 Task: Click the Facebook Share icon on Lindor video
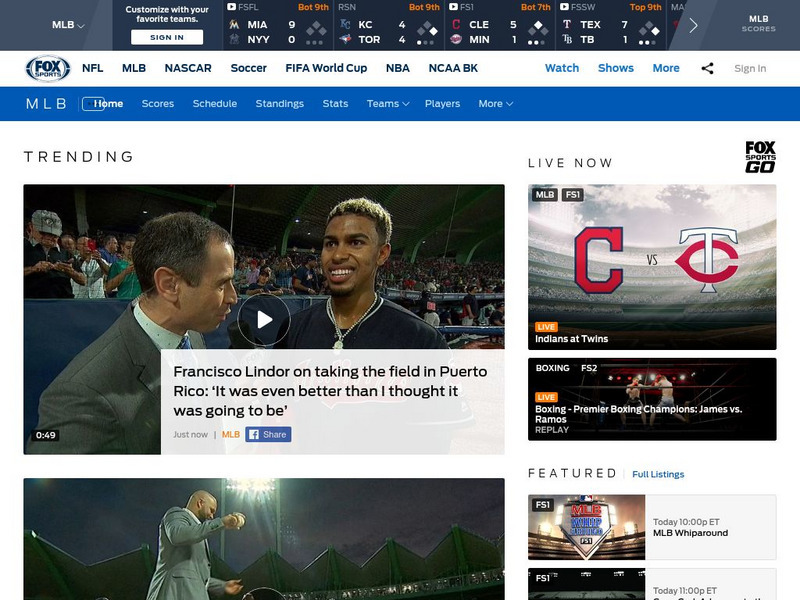click(265, 434)
